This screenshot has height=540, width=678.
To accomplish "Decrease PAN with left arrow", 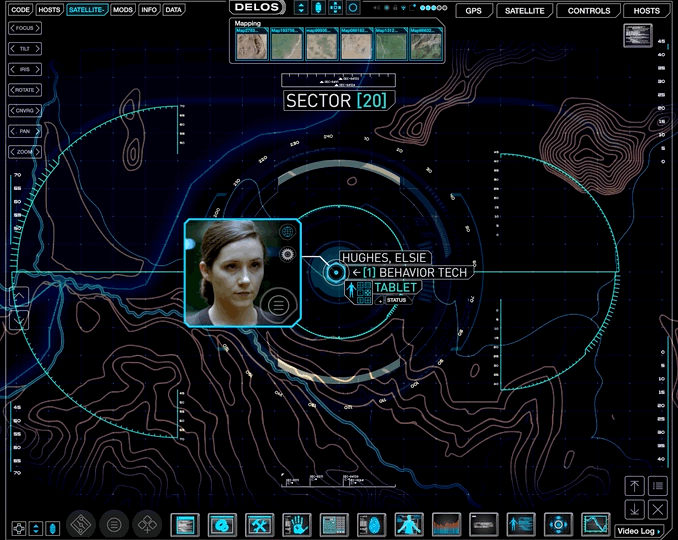I will [12, 131].
